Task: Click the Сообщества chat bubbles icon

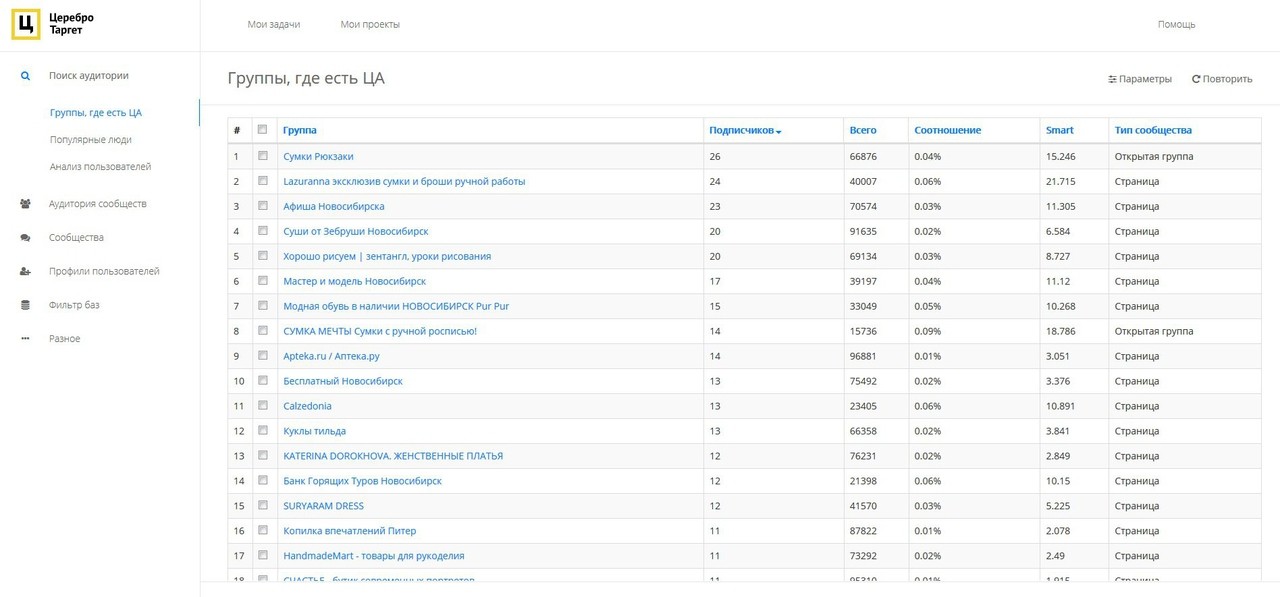Action: 25,238
